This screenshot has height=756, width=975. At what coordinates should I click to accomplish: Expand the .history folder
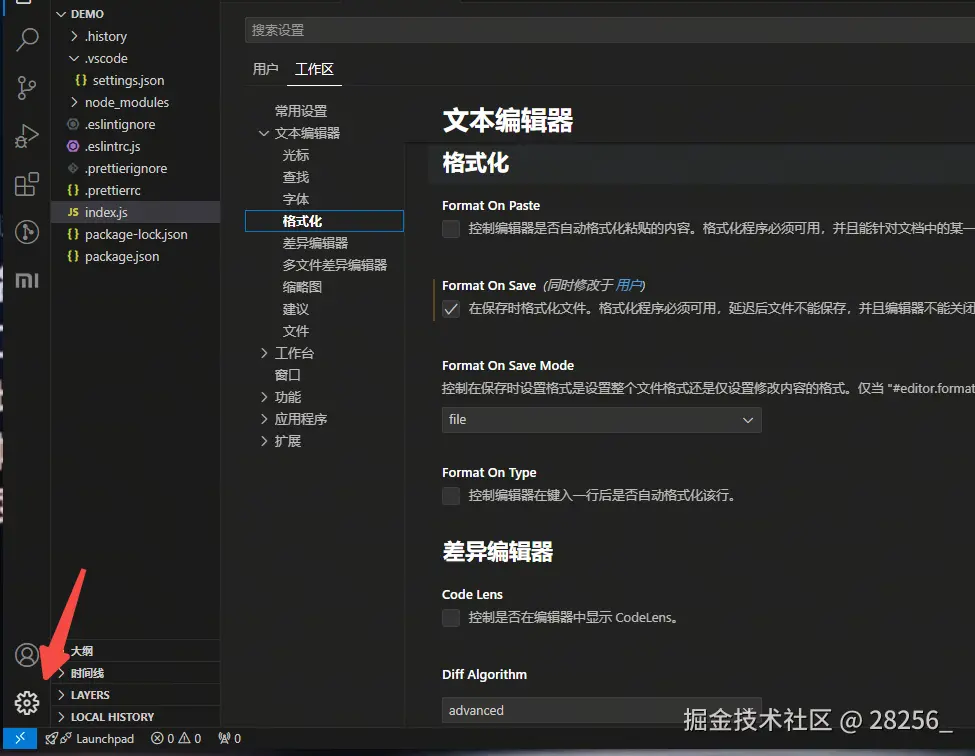(x=74, y=36)
